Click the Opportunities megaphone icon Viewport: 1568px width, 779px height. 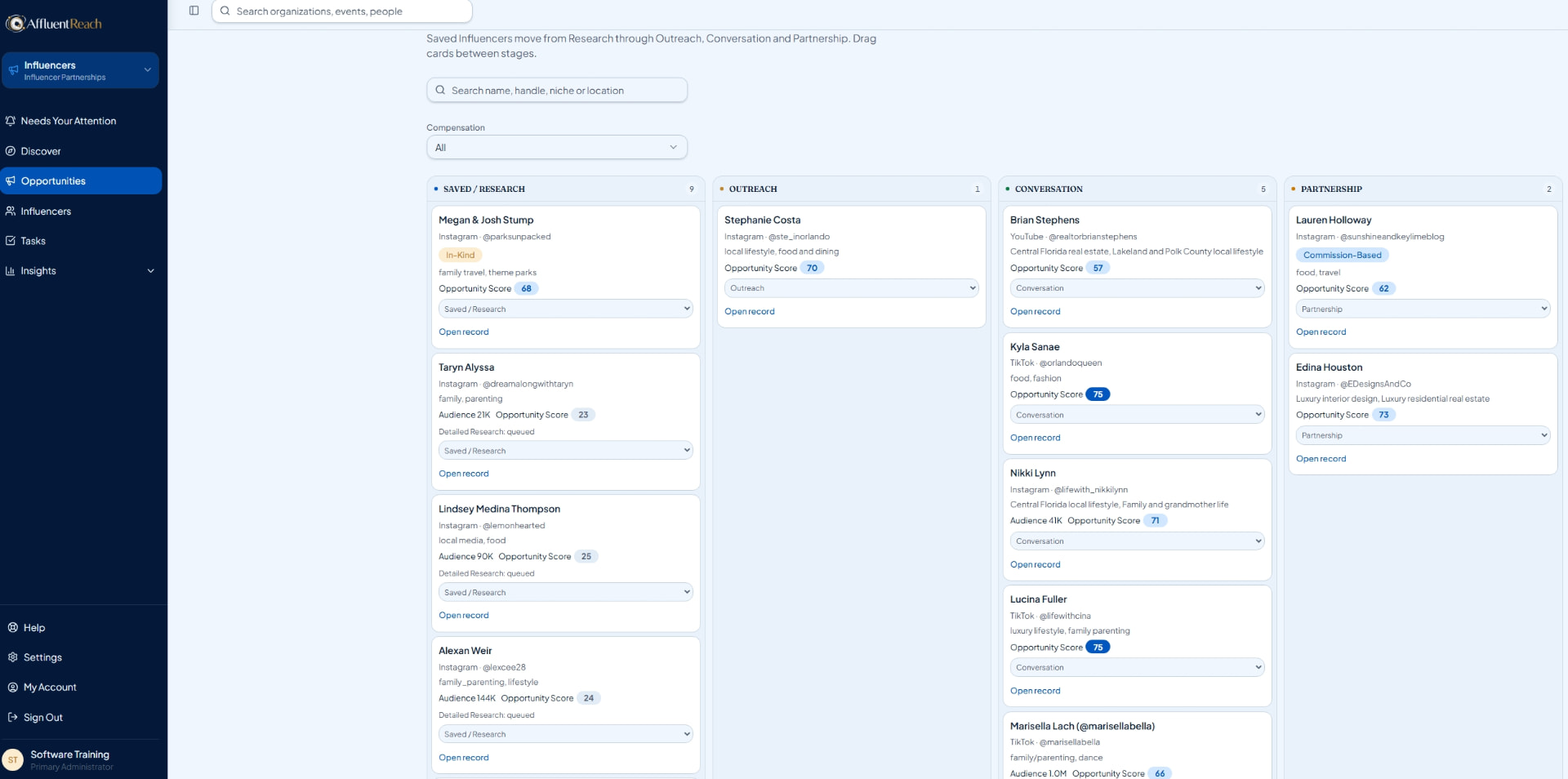[11, 181]
